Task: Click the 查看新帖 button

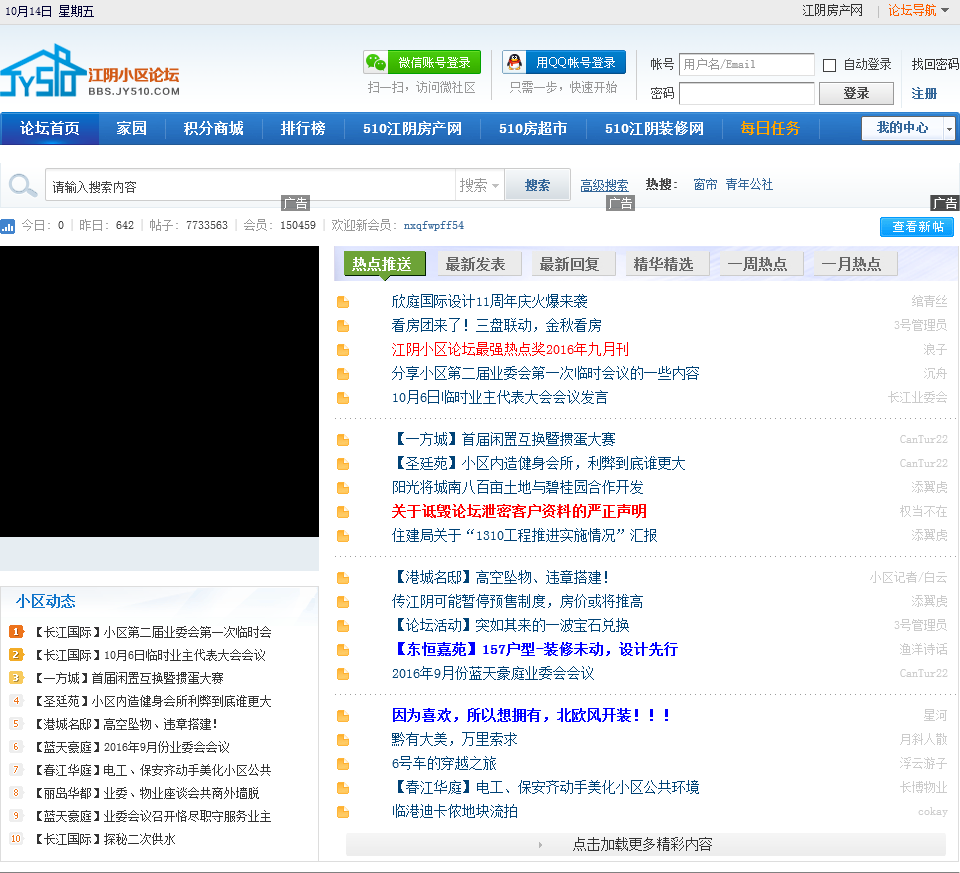Action: coord(917,227)
